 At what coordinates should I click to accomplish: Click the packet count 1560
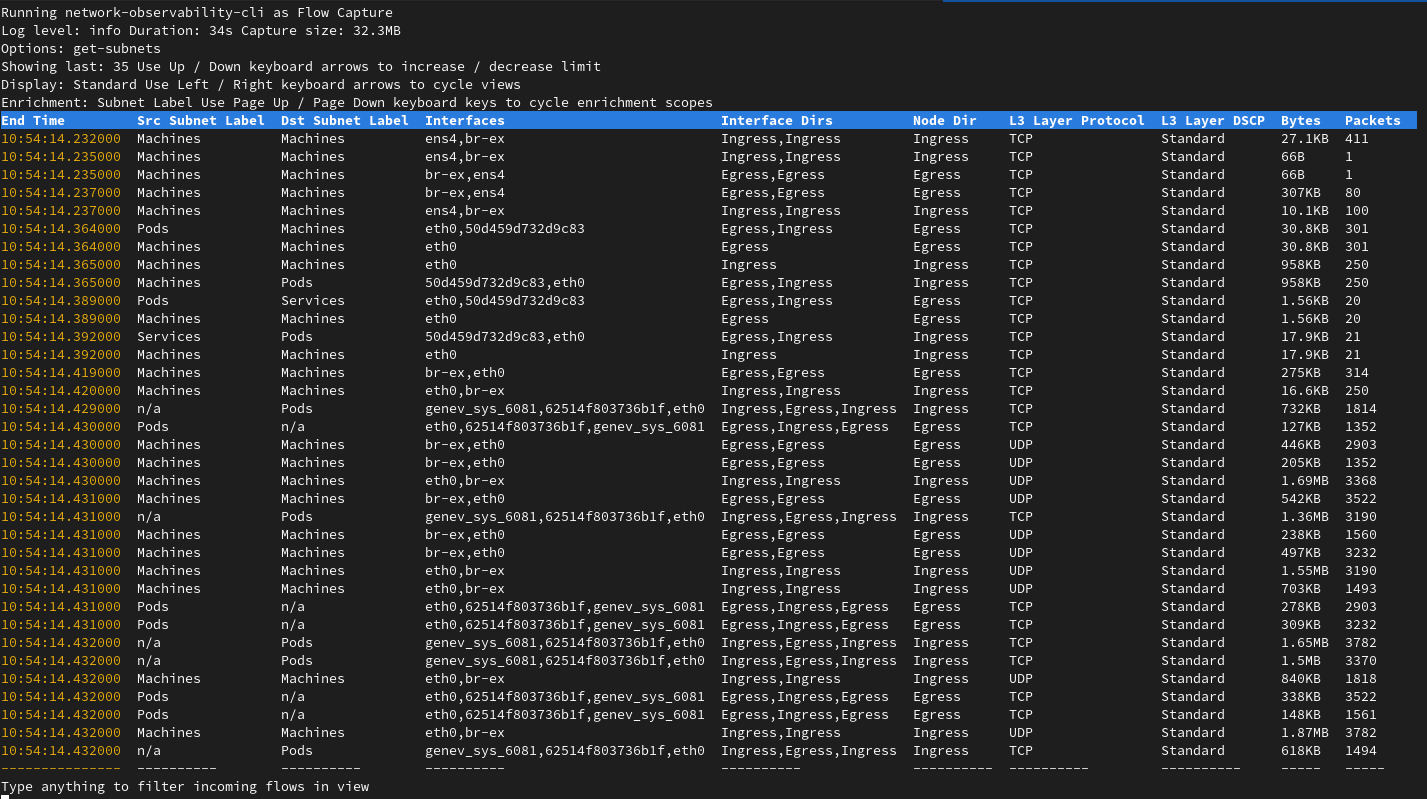pyautogui.click(x=1361, y=534)
